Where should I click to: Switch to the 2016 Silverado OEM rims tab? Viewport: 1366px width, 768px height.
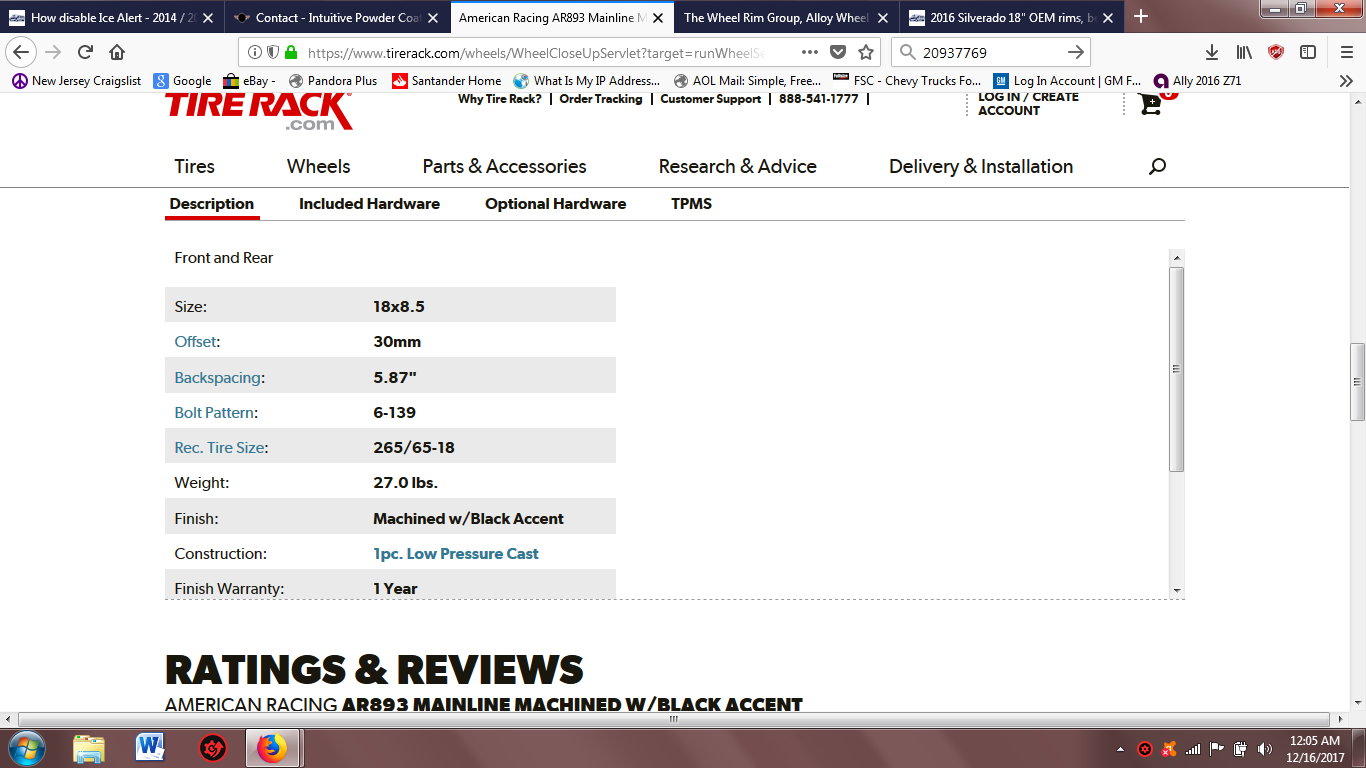point(1011,17)
